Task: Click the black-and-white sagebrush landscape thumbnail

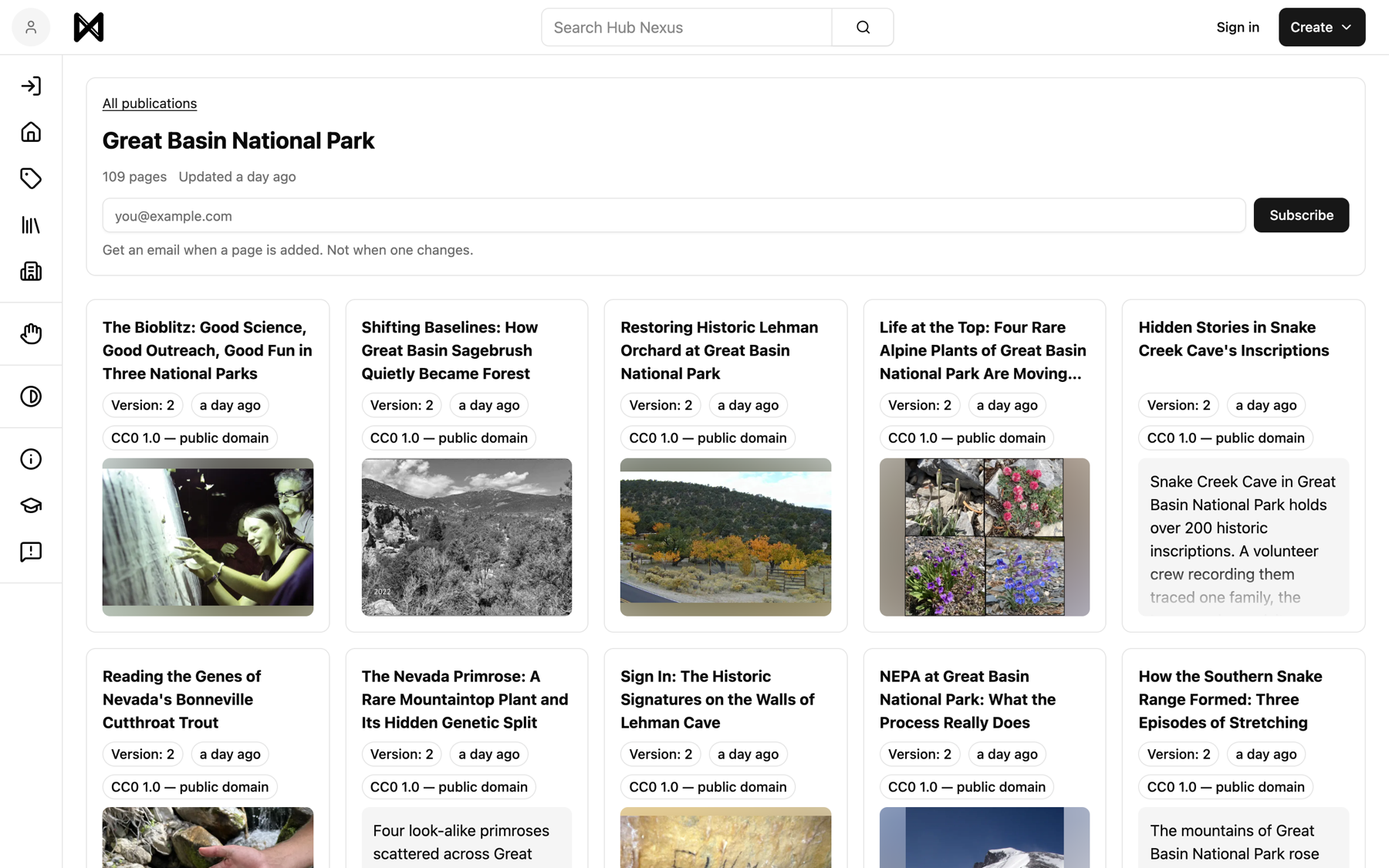Action: coord(467,537)
